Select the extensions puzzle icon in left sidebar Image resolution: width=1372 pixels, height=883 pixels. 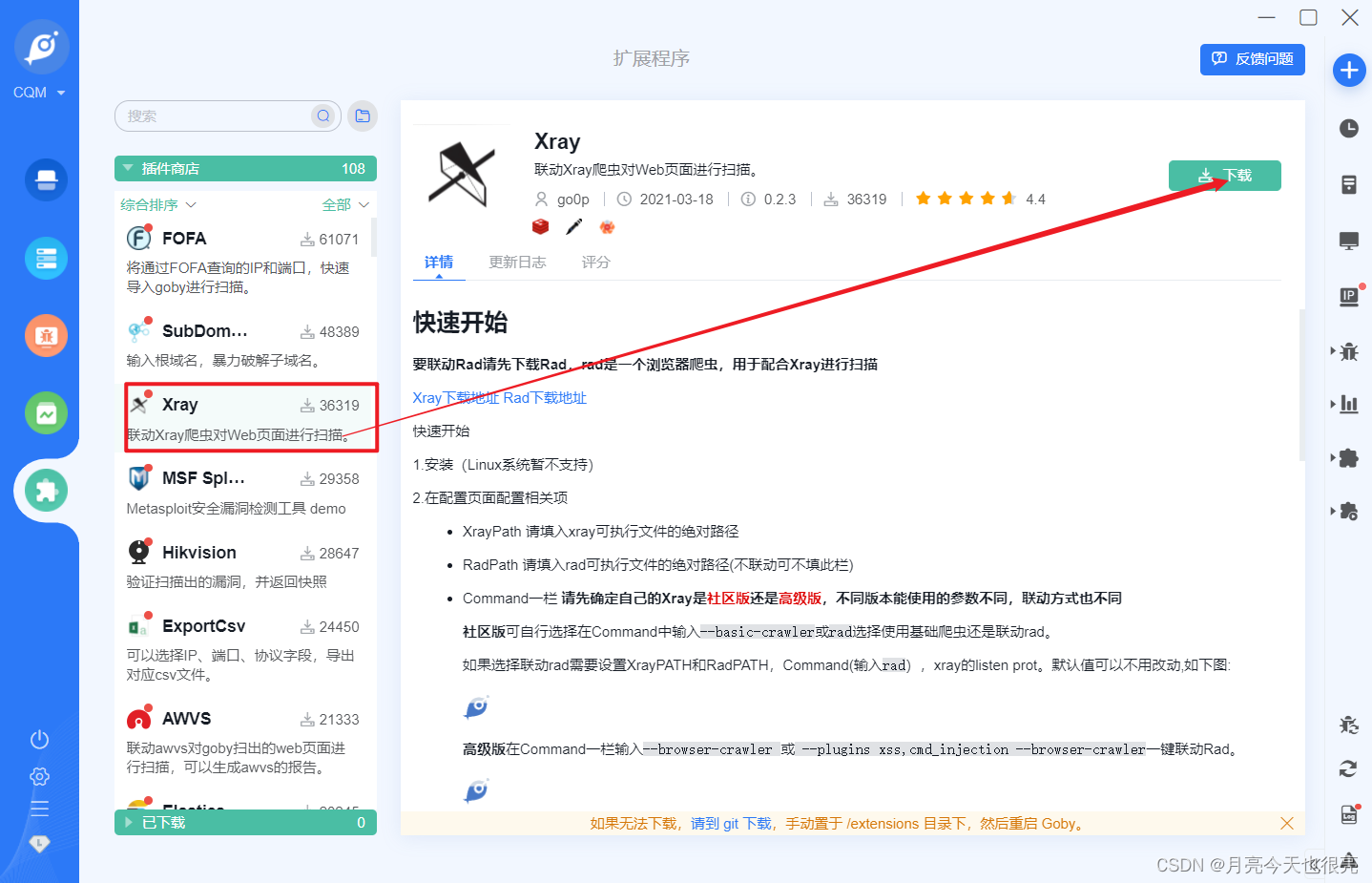[x=46, y=491]
